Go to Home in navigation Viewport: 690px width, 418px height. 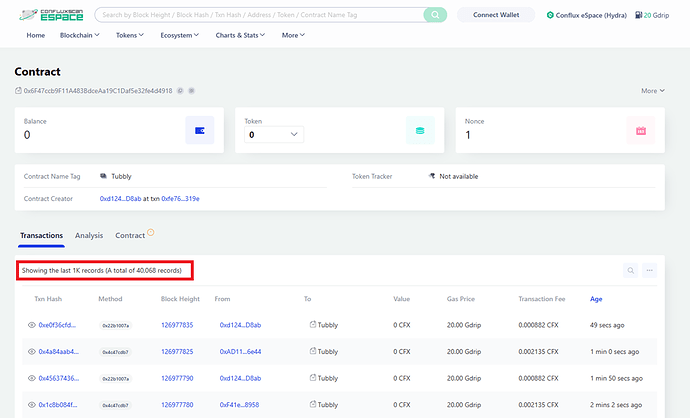pyautogui.click(x=36, y=35)
